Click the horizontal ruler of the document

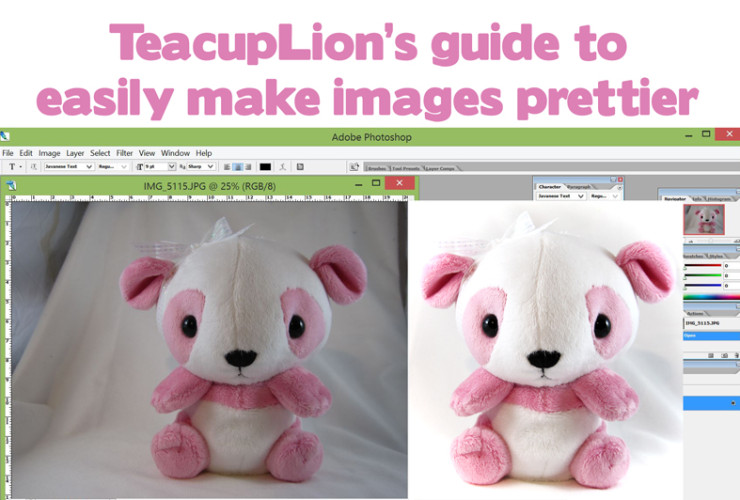(x=210, y=197)
